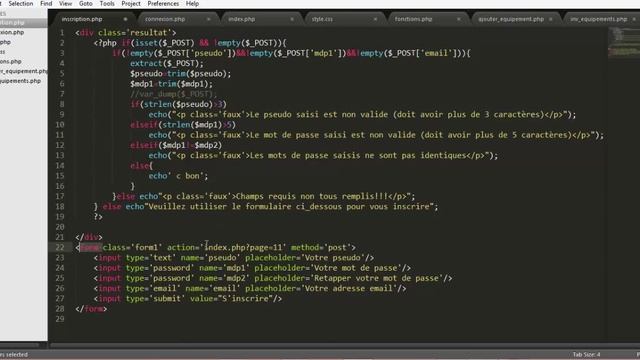Click the commented "//var_dump($_POST);" line
The image size is (640, 360).
pos(173,94)
